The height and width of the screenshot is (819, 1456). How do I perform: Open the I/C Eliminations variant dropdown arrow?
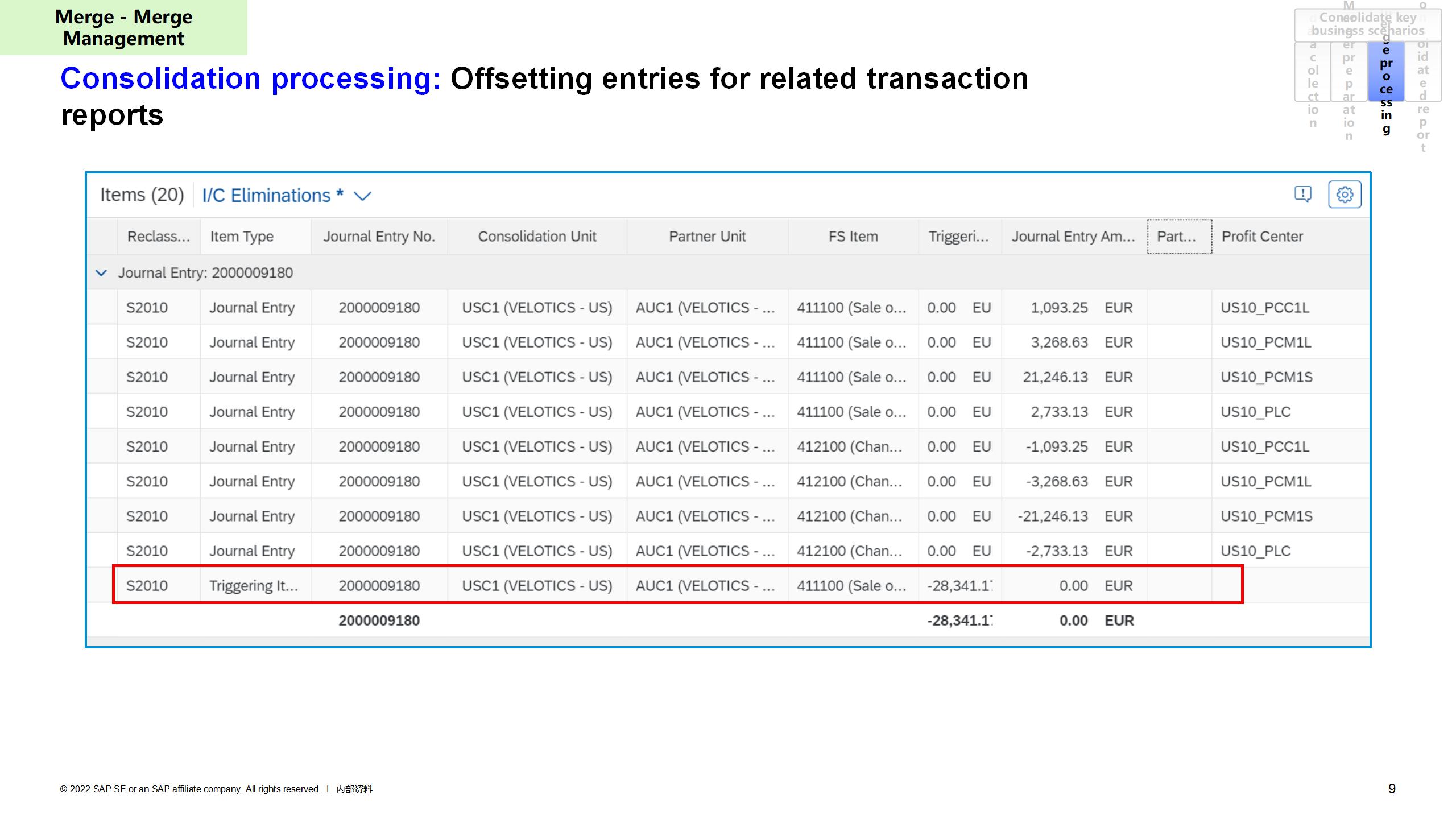pos(362,196)
